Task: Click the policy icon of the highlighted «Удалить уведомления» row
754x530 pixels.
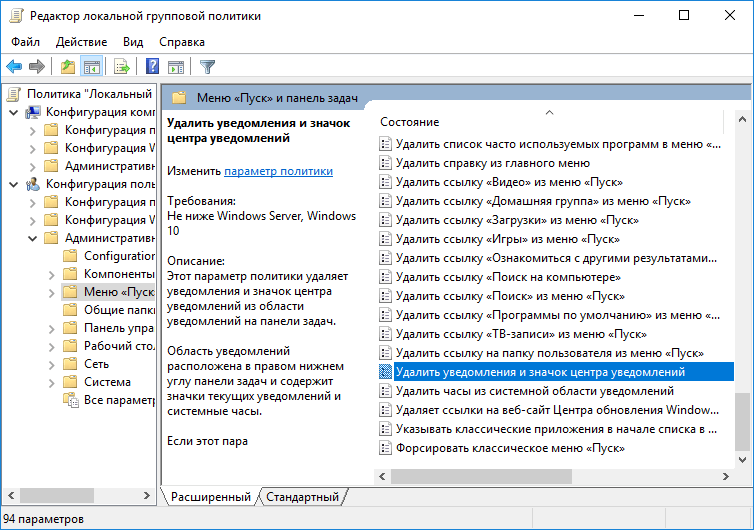Action: tap(385, 372)
